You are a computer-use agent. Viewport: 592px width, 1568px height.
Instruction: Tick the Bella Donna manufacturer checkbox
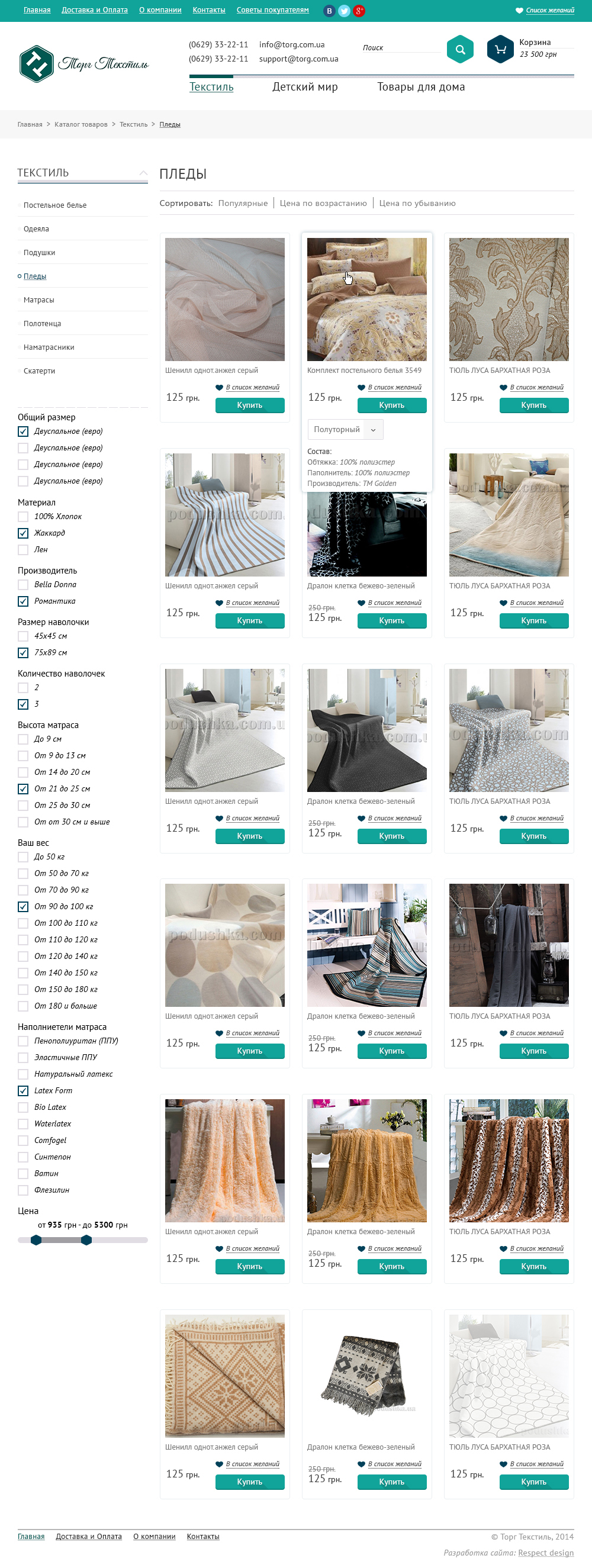coord(23,584)
